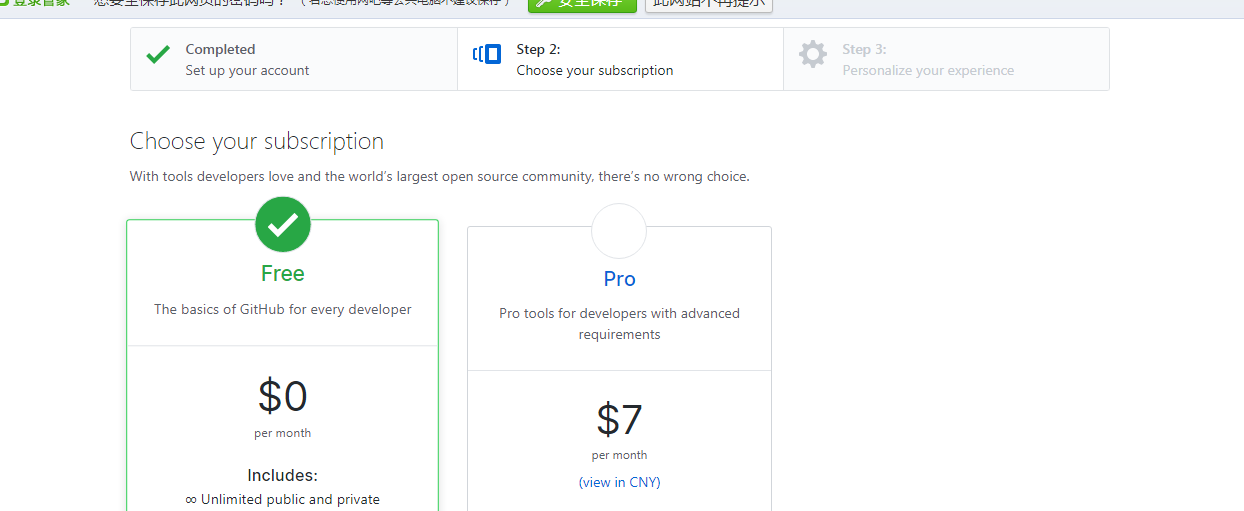
Task: Open the '(view in CNY)' link
Action: point(619,482)
